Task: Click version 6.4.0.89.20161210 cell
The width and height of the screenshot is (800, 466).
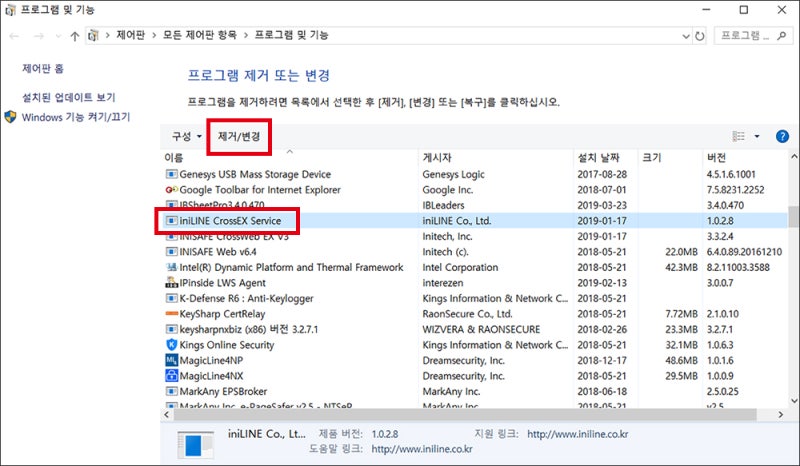Action: tap(744, 252)
